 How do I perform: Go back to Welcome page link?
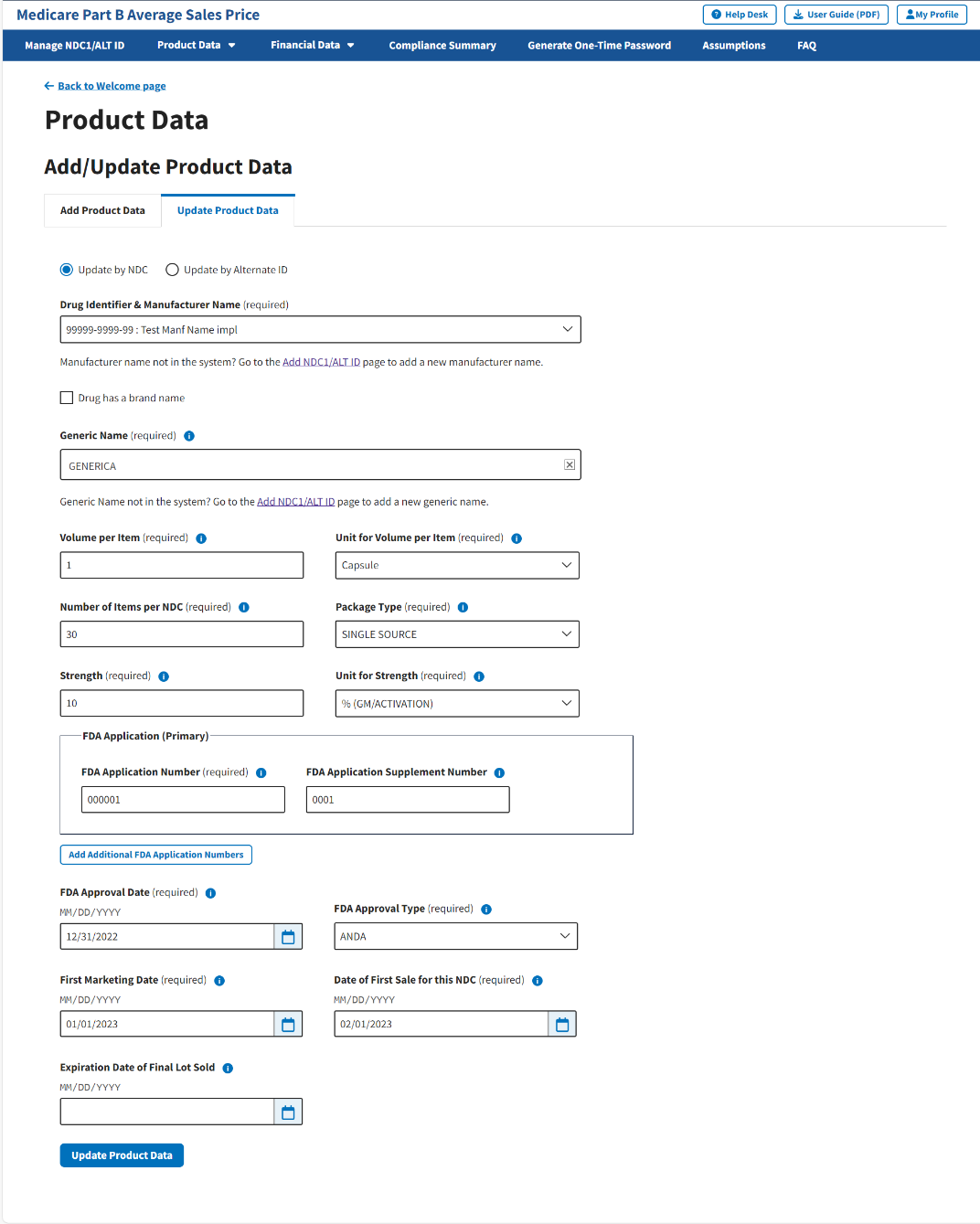pos(112,86)
